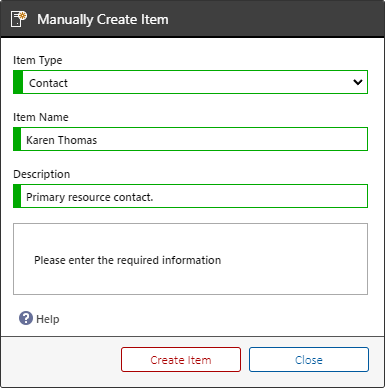The height and width of the screenshot is (388, 385).
Task: Click the Item Name label
Action: [41, 117]
